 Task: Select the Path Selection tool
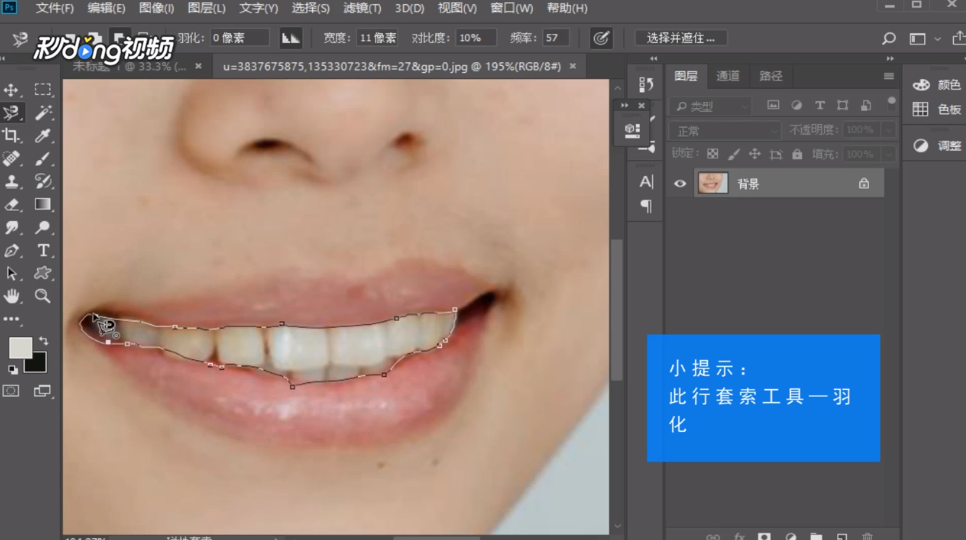pyautogui.click(x=11, y=273)
